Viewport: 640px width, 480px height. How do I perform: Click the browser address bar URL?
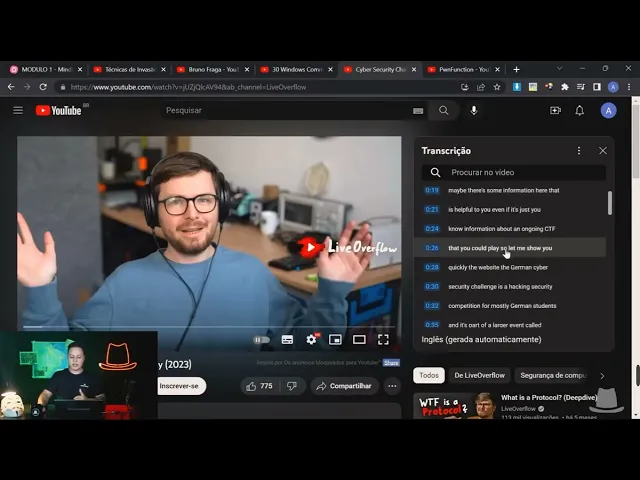coord(188,87)
